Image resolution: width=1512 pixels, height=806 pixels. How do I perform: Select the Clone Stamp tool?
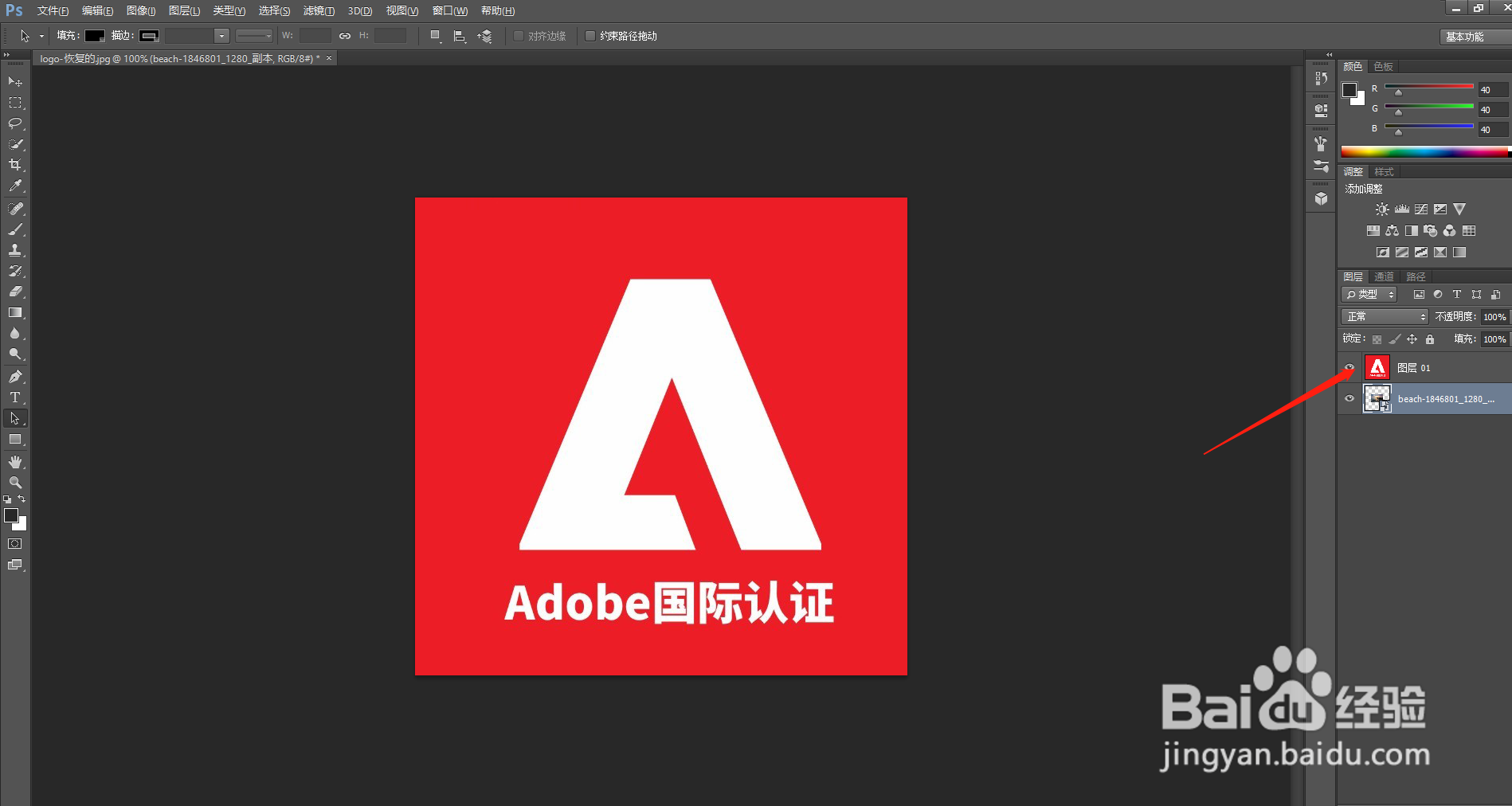(15, 250)
